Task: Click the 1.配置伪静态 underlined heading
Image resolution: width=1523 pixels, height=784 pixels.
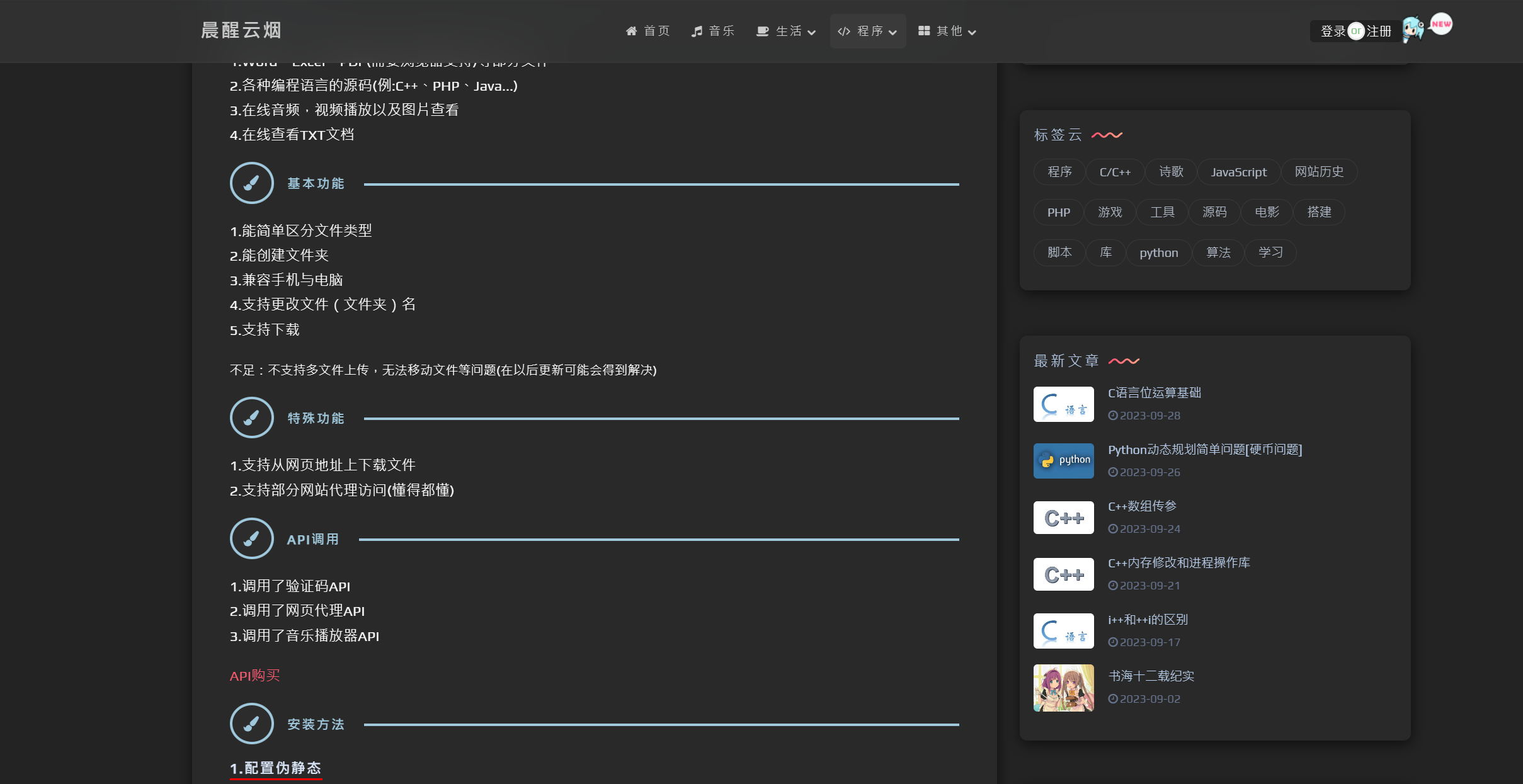Action: click(276, 768)
